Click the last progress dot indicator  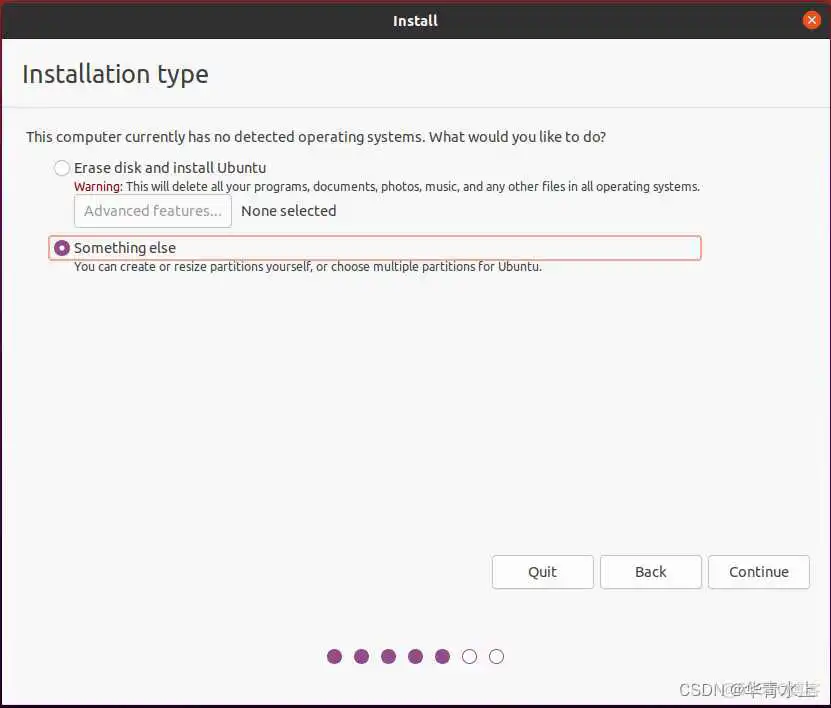496,657
